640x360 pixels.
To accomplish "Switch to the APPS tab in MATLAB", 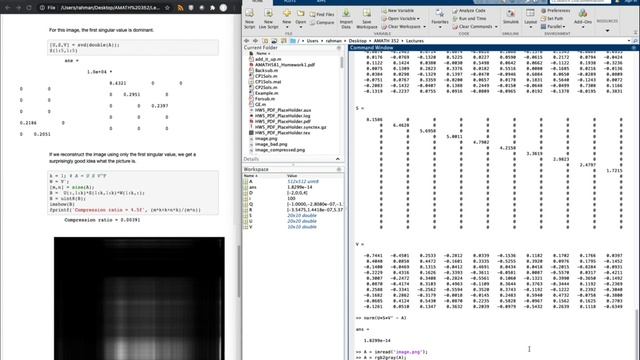I will click(x=321, y=1).
